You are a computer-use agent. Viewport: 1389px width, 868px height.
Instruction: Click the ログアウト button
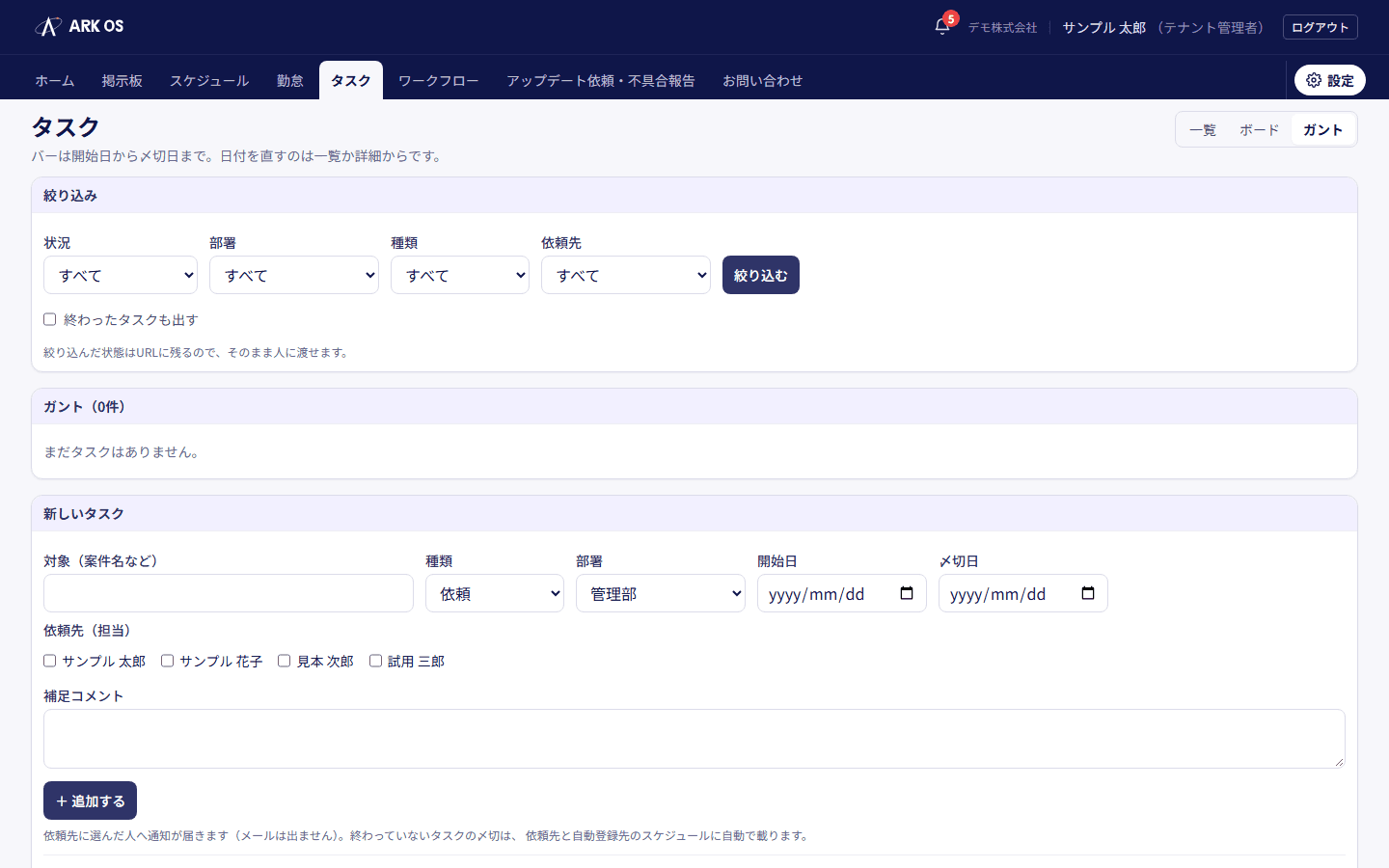pyautogui.click(x=1321, y=27)
